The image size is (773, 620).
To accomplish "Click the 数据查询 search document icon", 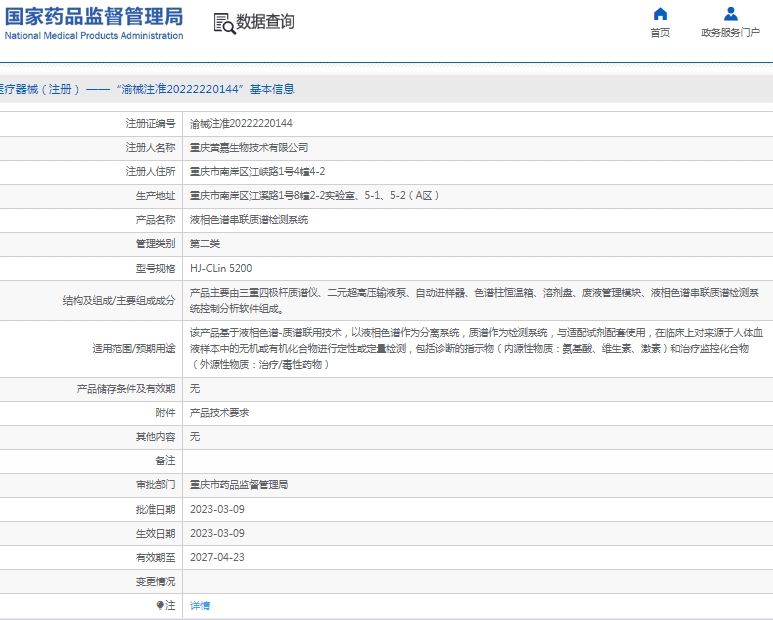I will point(224,23).
